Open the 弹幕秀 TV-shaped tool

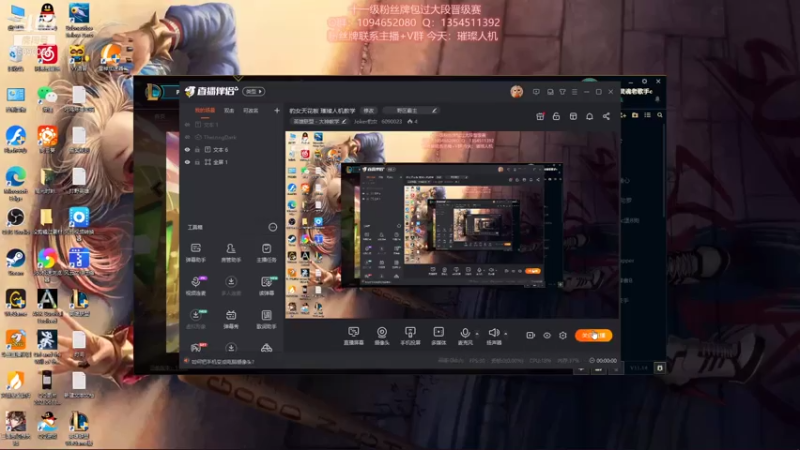coord(231,319)
